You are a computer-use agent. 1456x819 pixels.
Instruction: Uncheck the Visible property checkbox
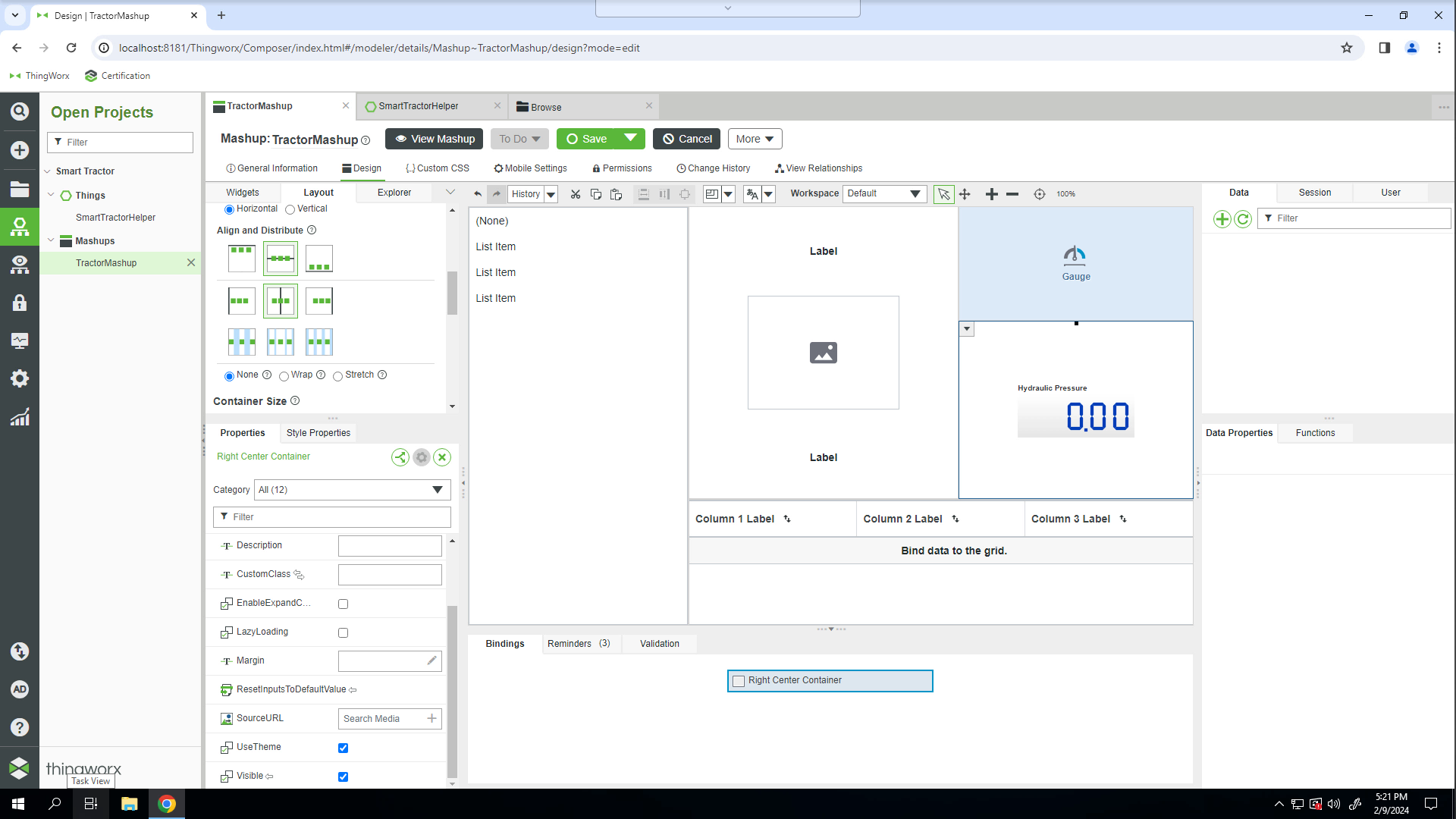click(343, 777)
